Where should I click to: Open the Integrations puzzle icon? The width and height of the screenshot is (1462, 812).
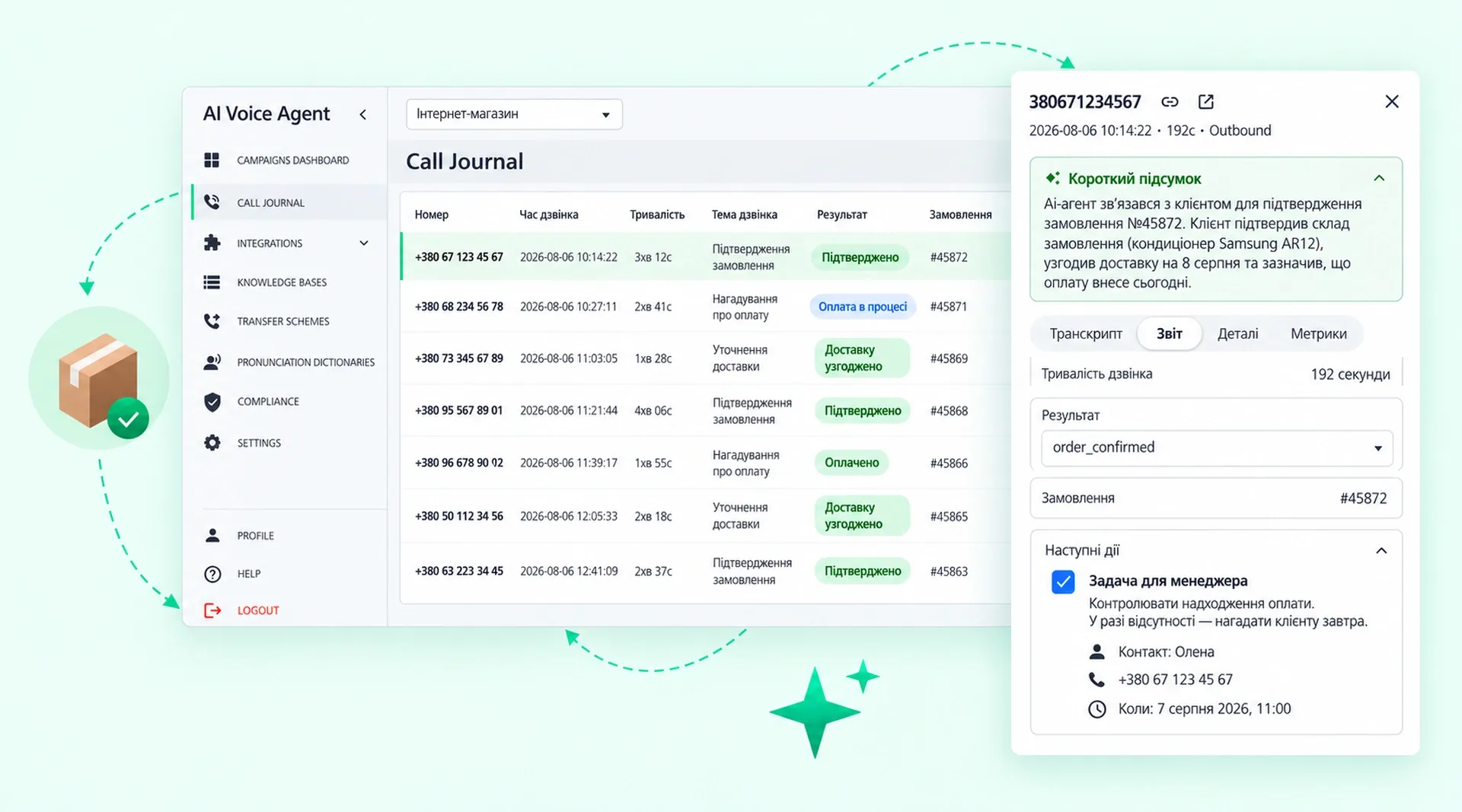(212, 243)
